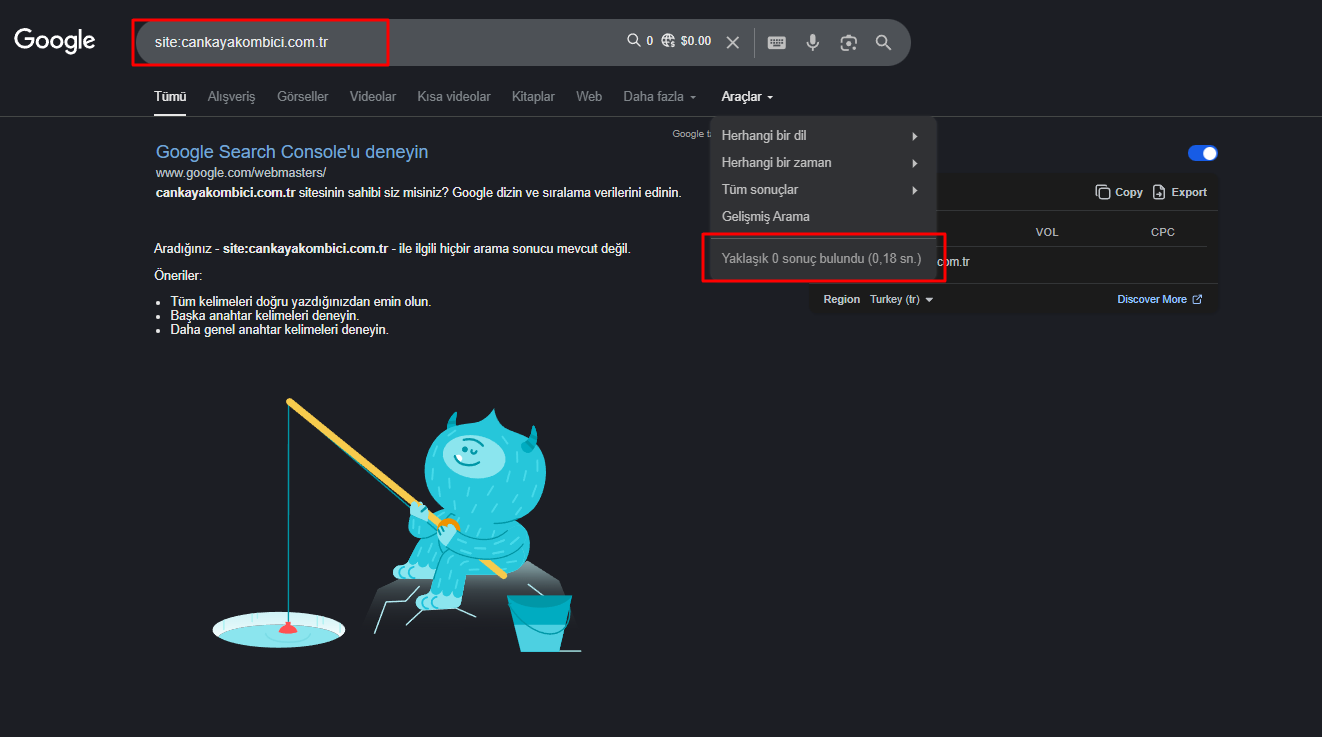Switch to the Alışveriş tab

point(232,97)
